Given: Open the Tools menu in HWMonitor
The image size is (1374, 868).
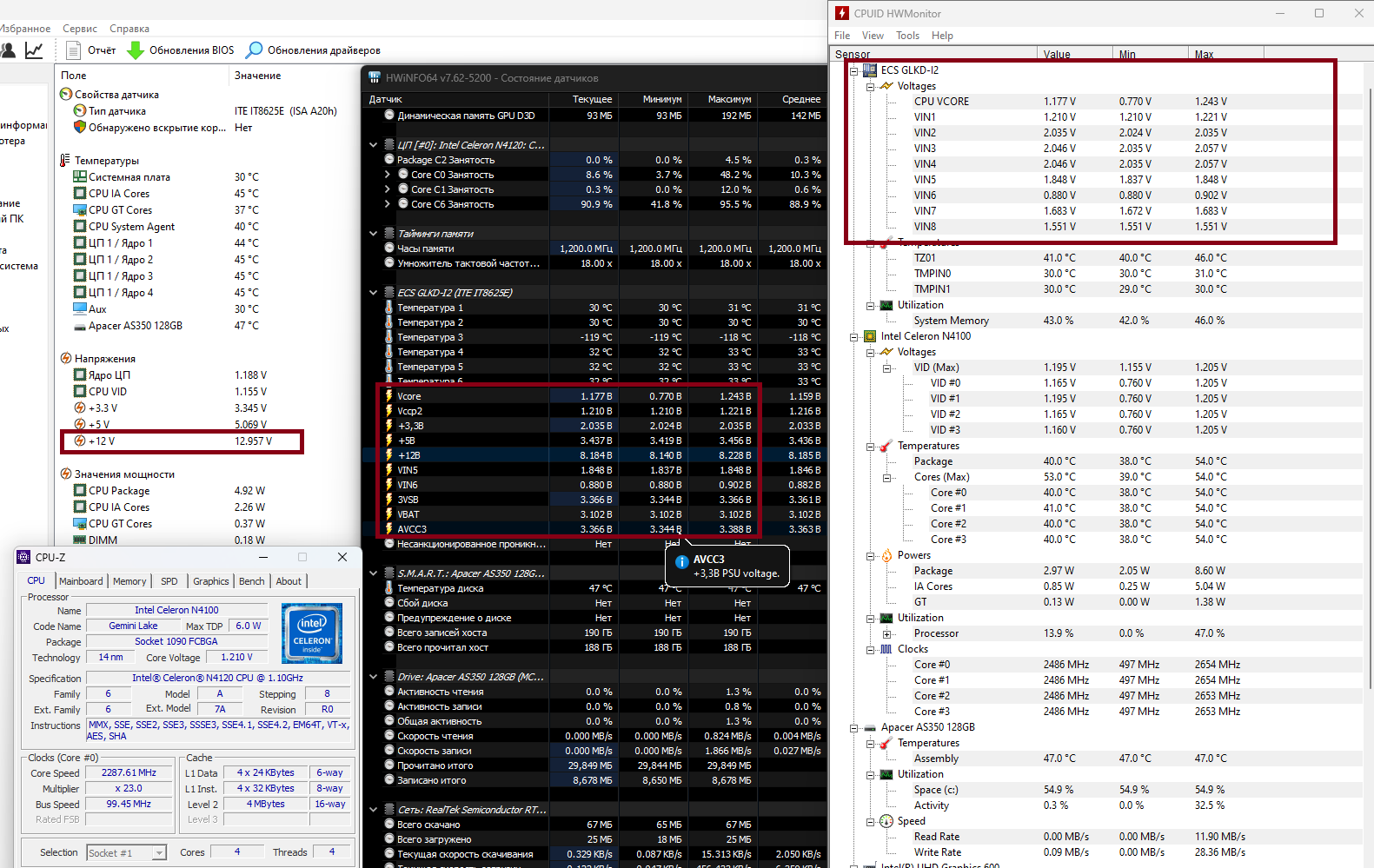Looking at the screenshot, I should click(x=908, y=36).
